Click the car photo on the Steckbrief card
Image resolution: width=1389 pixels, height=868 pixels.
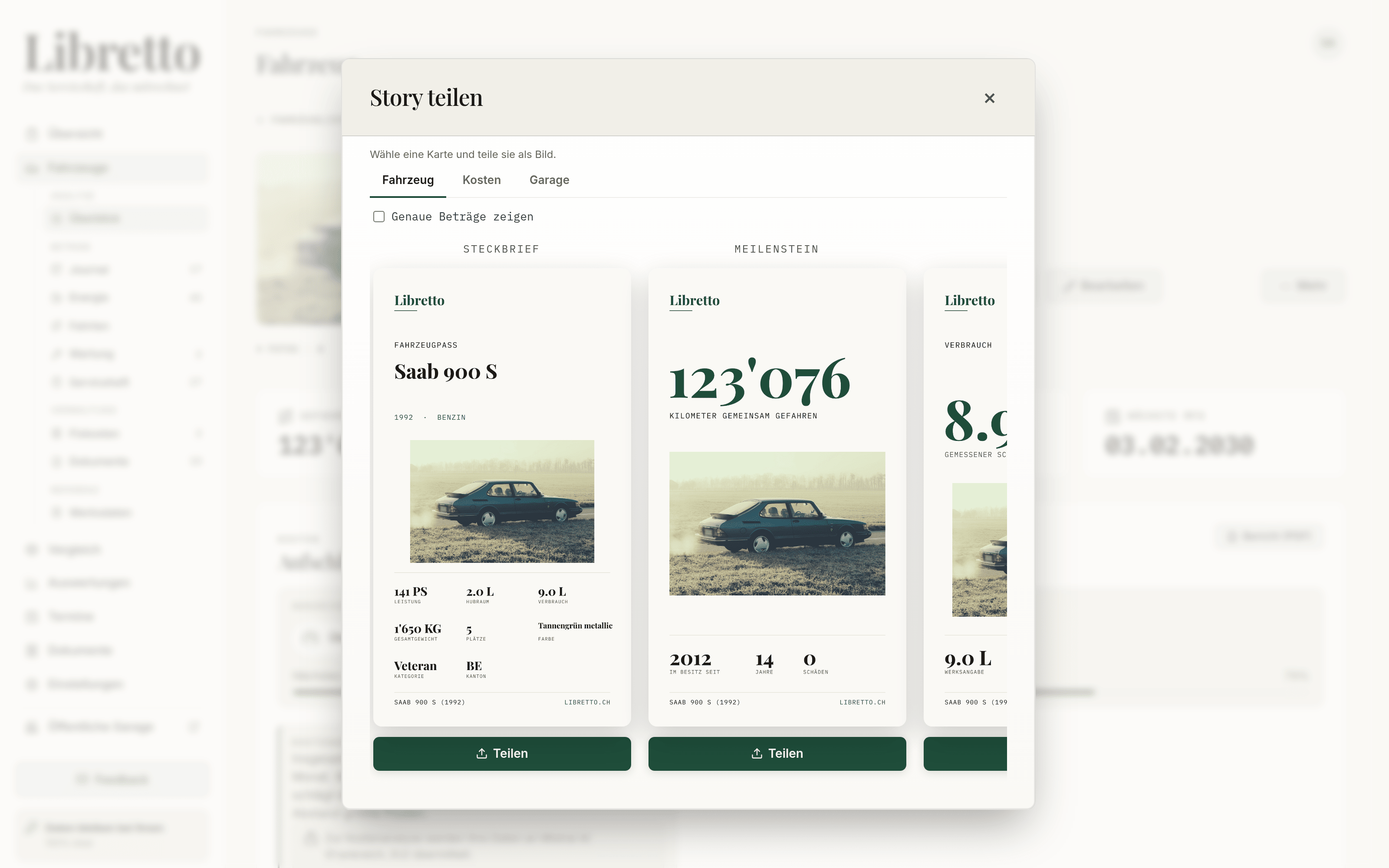[502, 501]
